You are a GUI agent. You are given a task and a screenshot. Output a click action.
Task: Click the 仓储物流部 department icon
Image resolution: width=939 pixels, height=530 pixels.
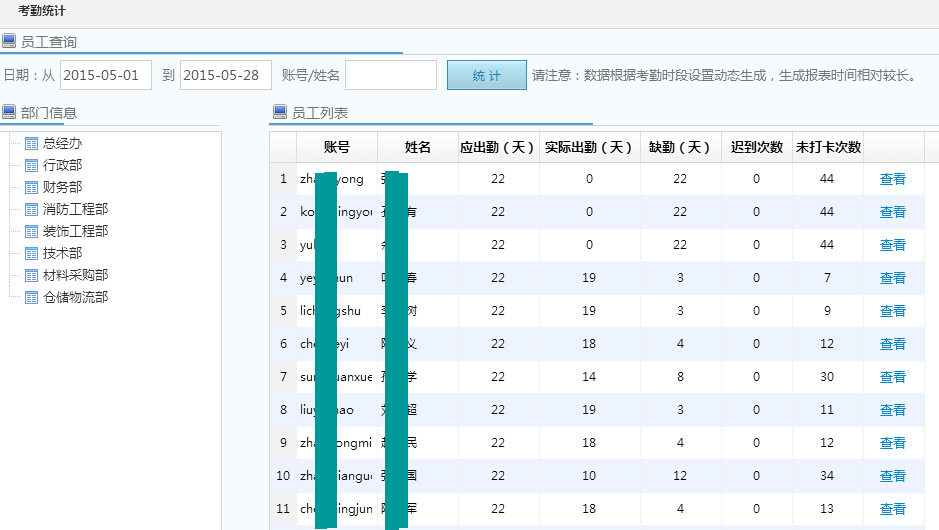[31, 297]
